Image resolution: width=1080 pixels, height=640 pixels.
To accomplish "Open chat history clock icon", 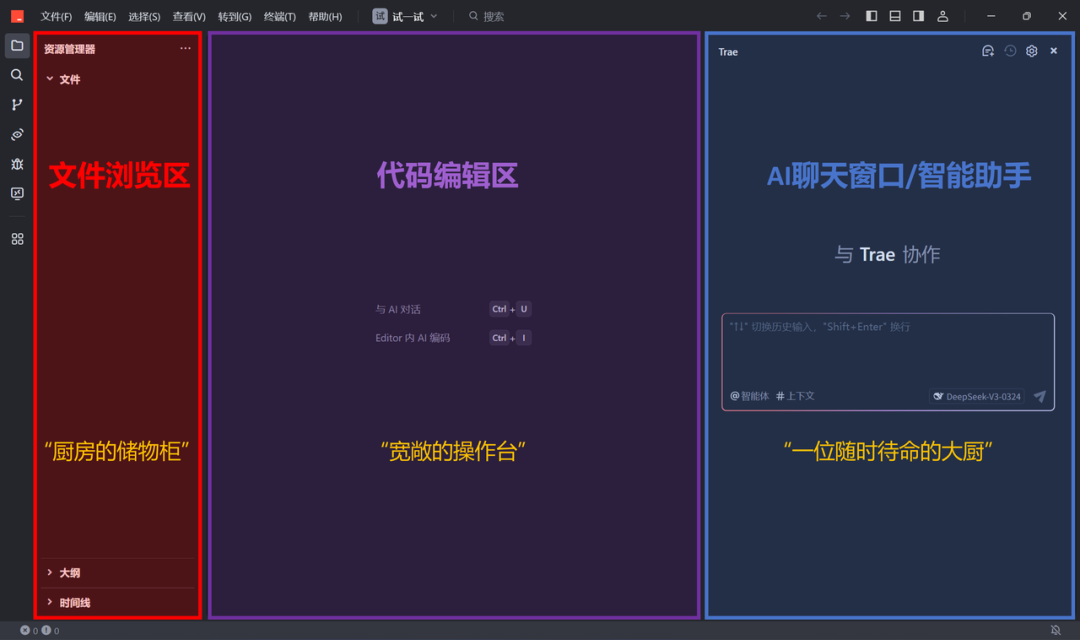I will tap(1010, 51).
